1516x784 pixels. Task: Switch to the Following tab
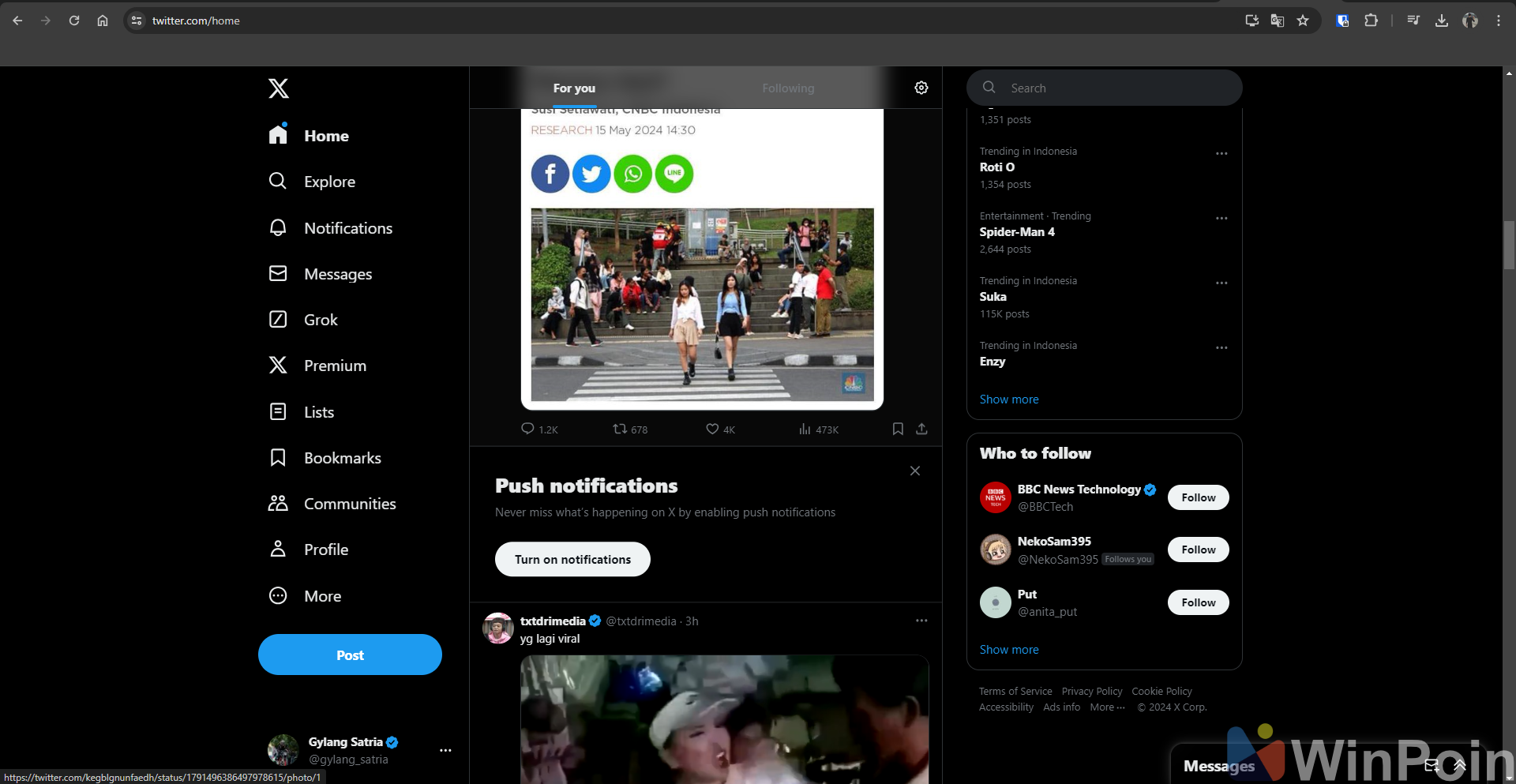788,88
